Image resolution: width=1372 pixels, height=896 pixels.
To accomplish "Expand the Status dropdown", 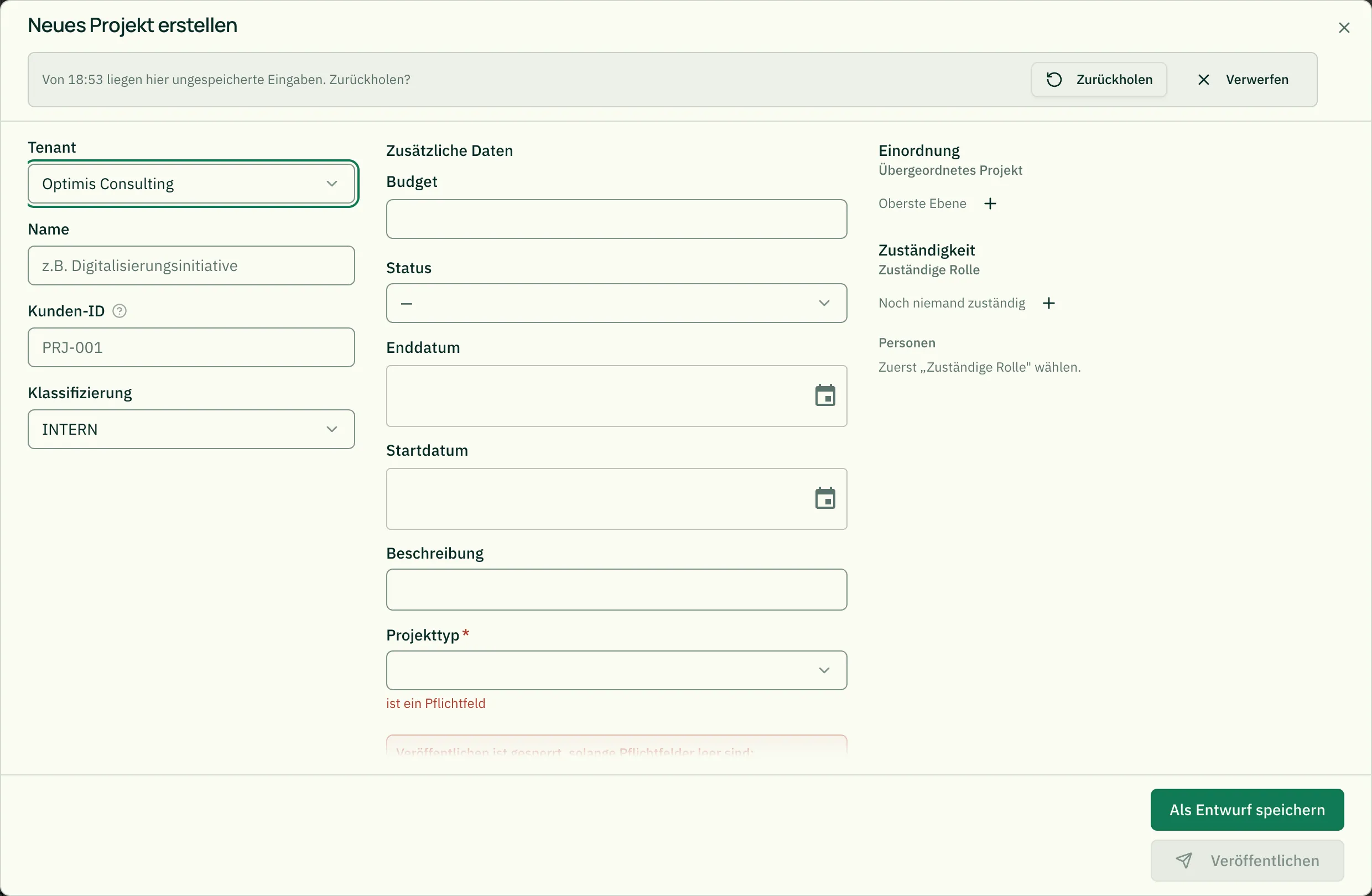I will tap(616, 303).
